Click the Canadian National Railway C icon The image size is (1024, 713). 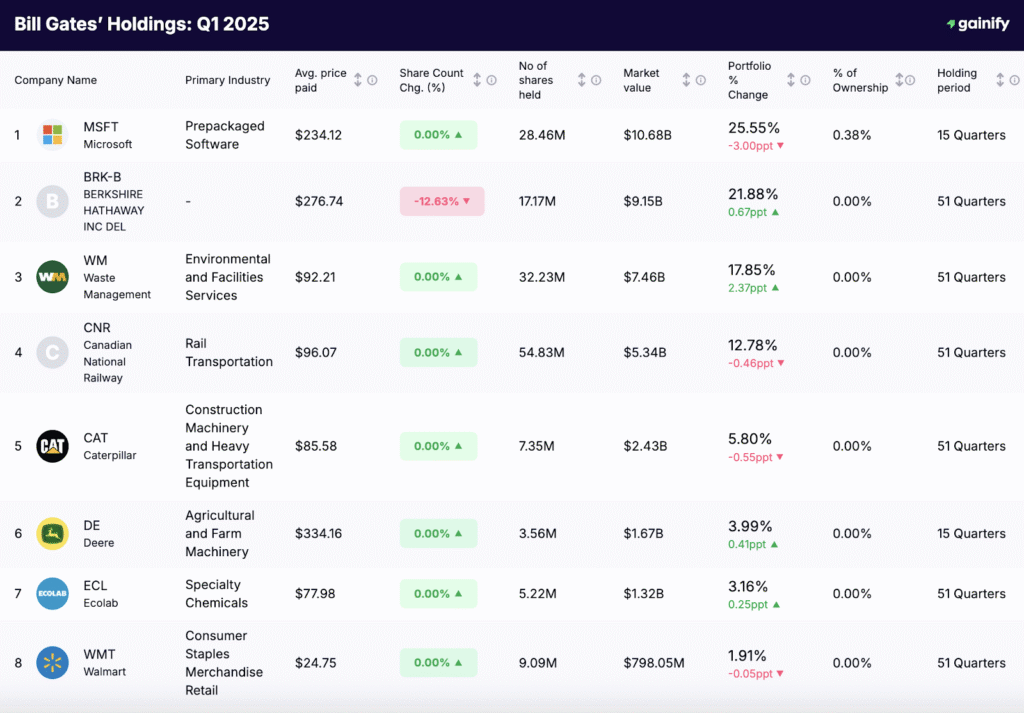coord(52,353)
